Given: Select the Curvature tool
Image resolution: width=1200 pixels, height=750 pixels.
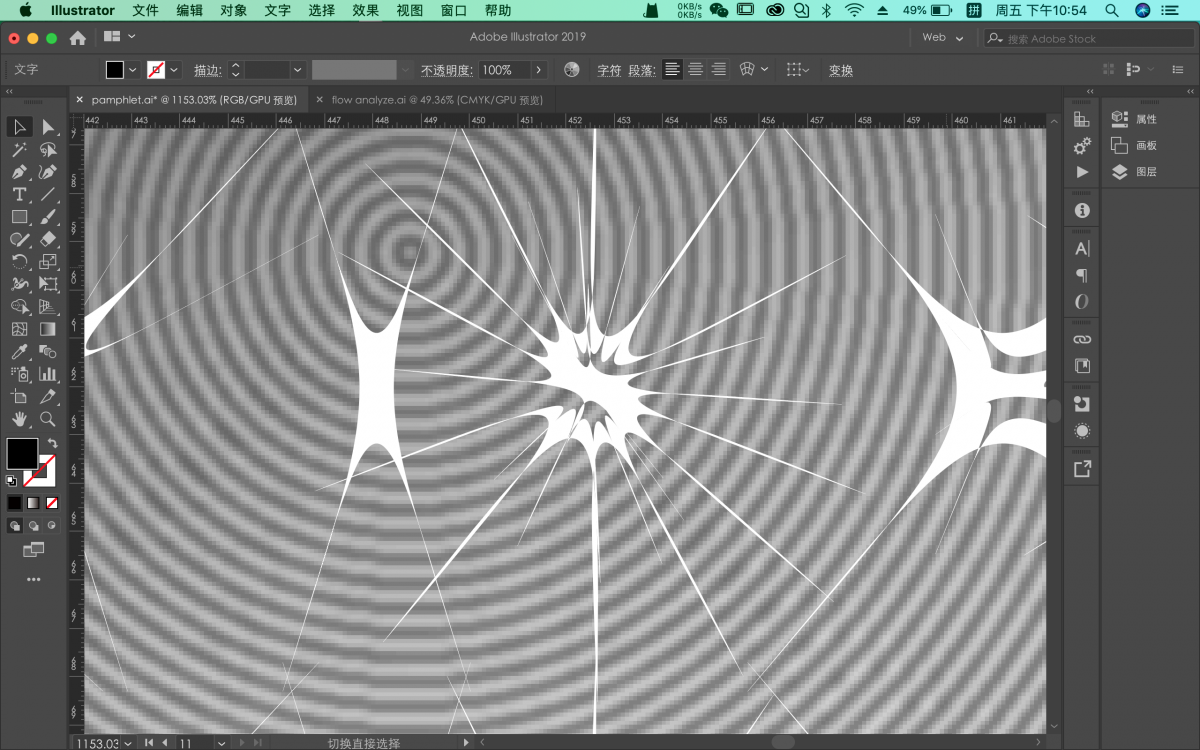Looking at the screenshot, I should coord(48,172).
